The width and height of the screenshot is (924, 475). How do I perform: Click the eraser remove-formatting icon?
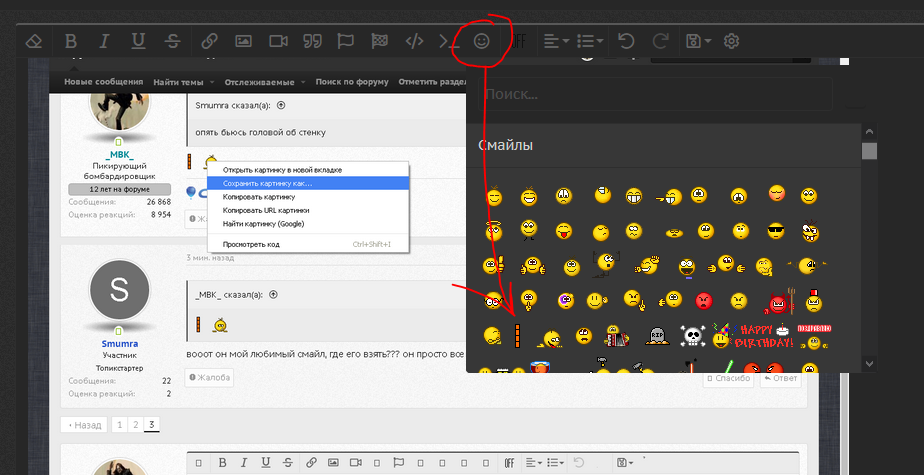(34, 41)
